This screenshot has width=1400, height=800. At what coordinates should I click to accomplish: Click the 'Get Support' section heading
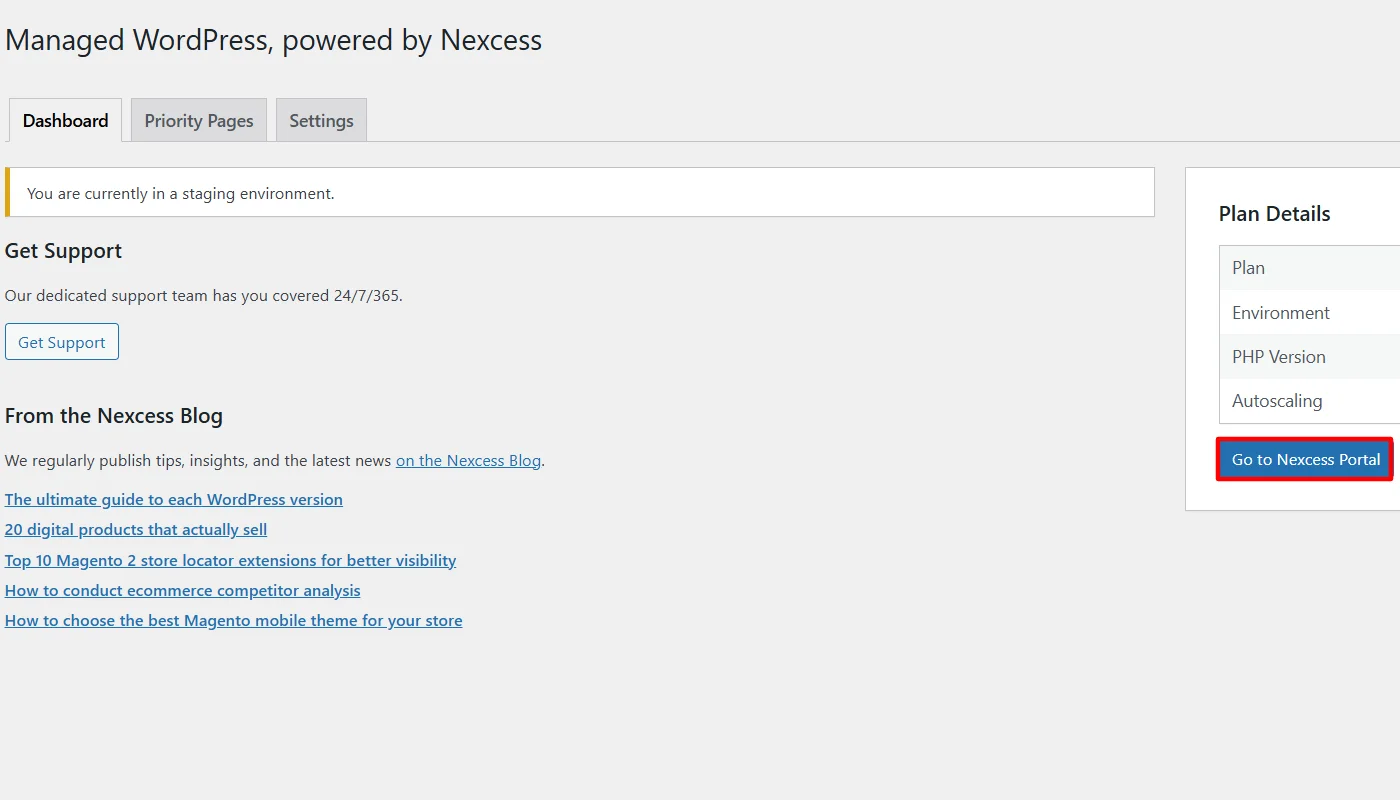pyautogui.click(x=63, y=251)
